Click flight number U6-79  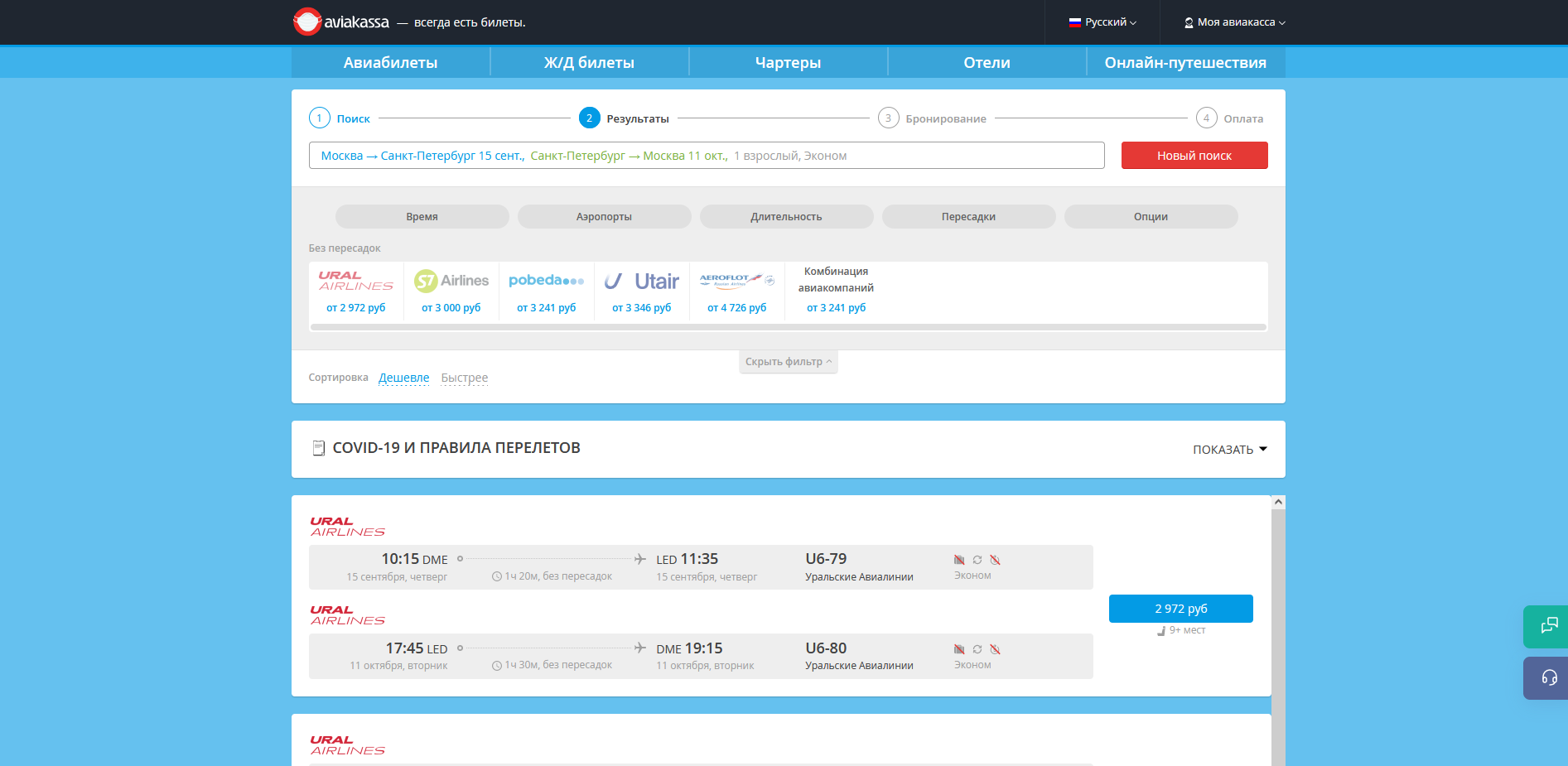(826, 559)
